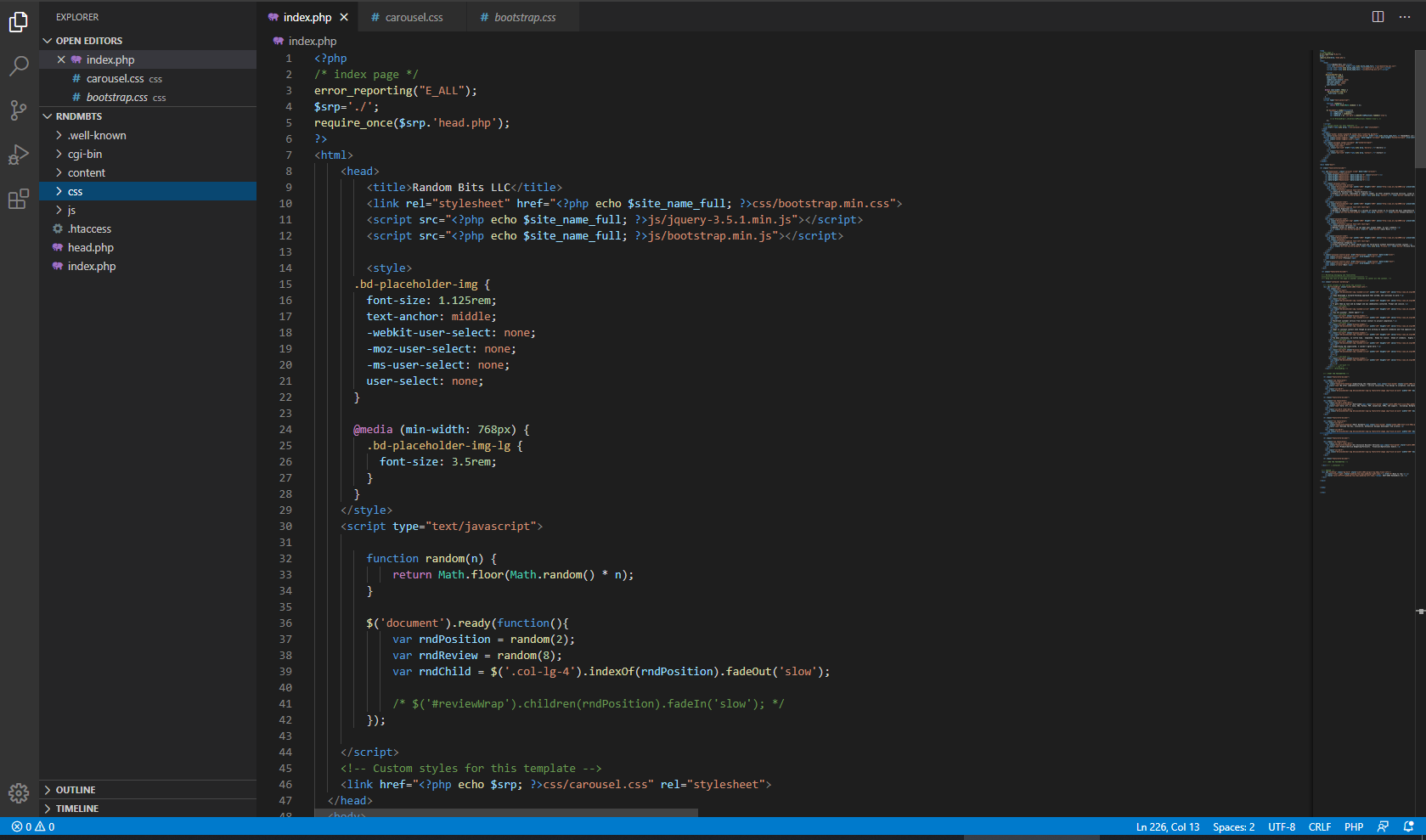Open the .htaccess file
This screenshot has height=840, width=1426.
tap(148, 228)
